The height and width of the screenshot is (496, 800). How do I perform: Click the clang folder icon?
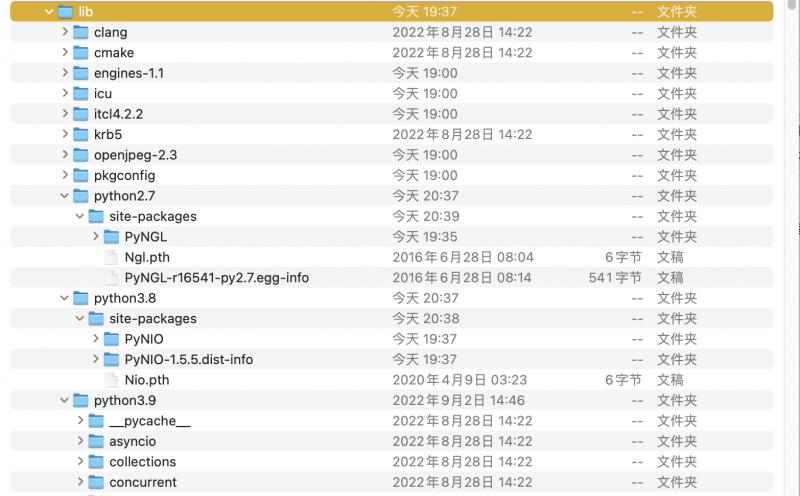coord(81,32)
